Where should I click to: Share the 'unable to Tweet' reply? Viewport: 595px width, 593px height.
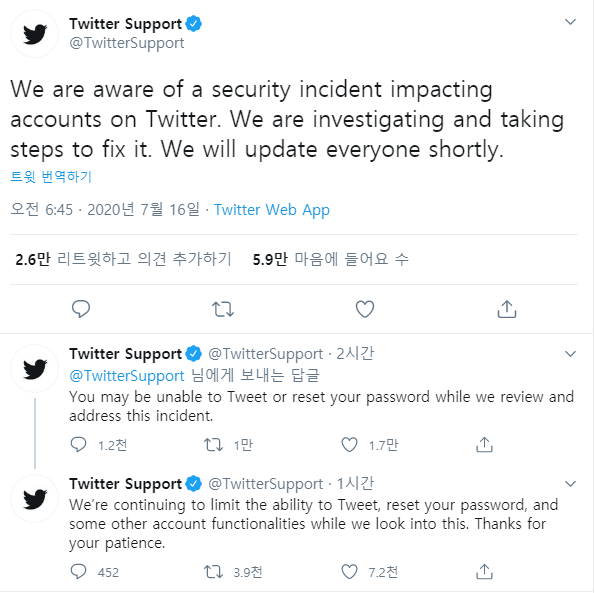[x=484, y=445]
